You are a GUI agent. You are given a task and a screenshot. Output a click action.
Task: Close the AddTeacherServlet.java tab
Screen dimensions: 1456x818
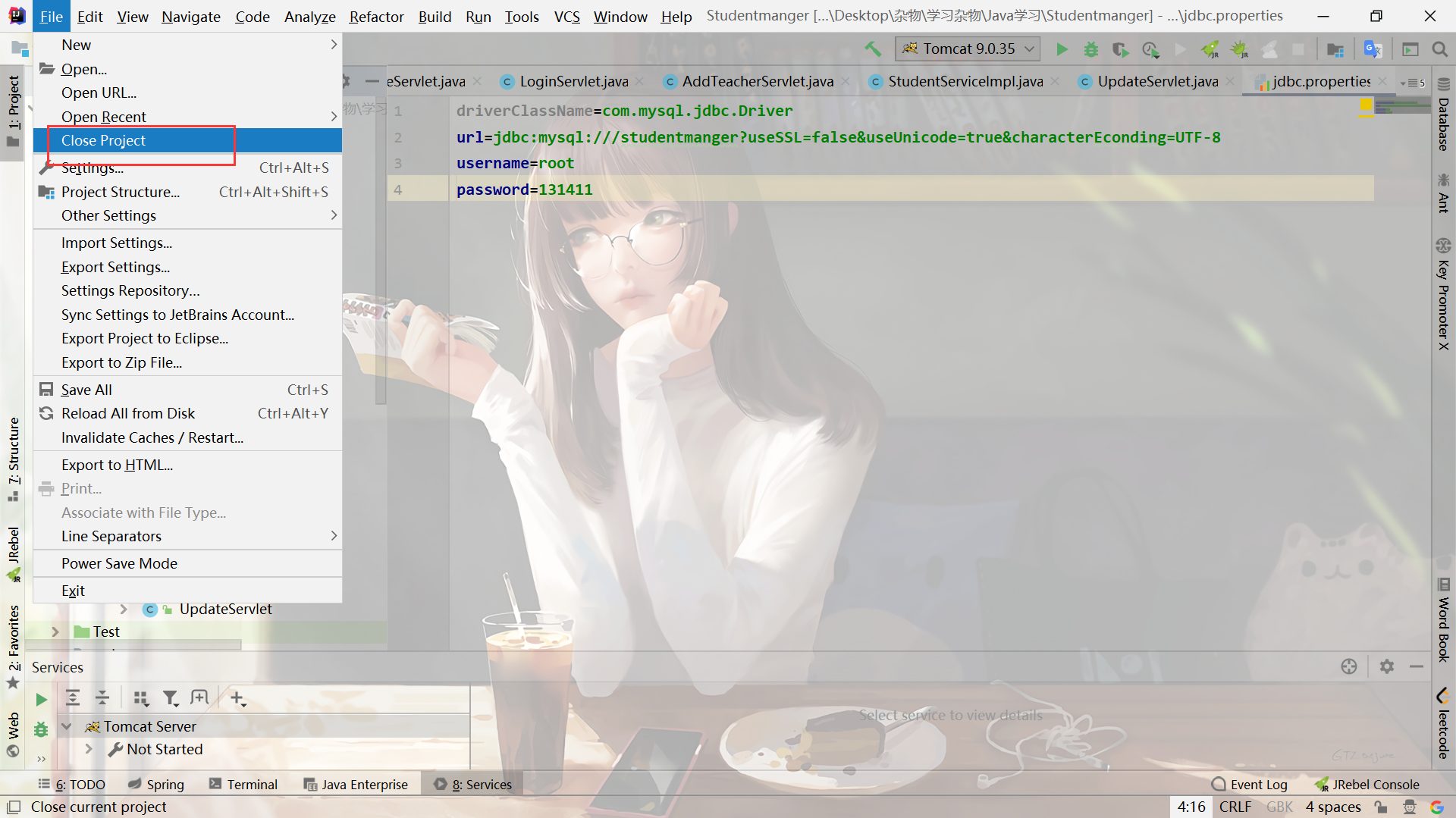[846, 81]
